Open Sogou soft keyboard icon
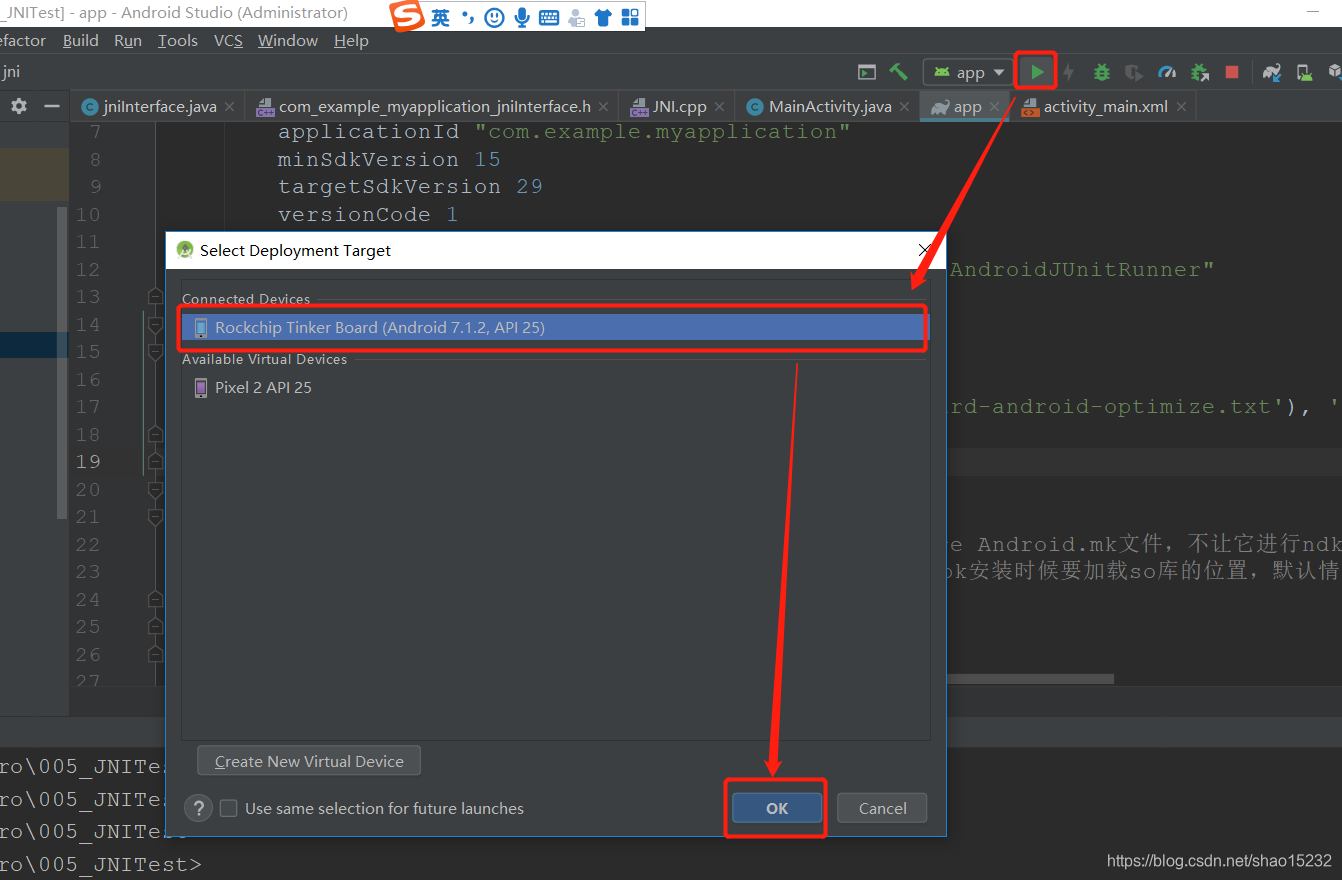The image size is (1342, 880). 549,18
